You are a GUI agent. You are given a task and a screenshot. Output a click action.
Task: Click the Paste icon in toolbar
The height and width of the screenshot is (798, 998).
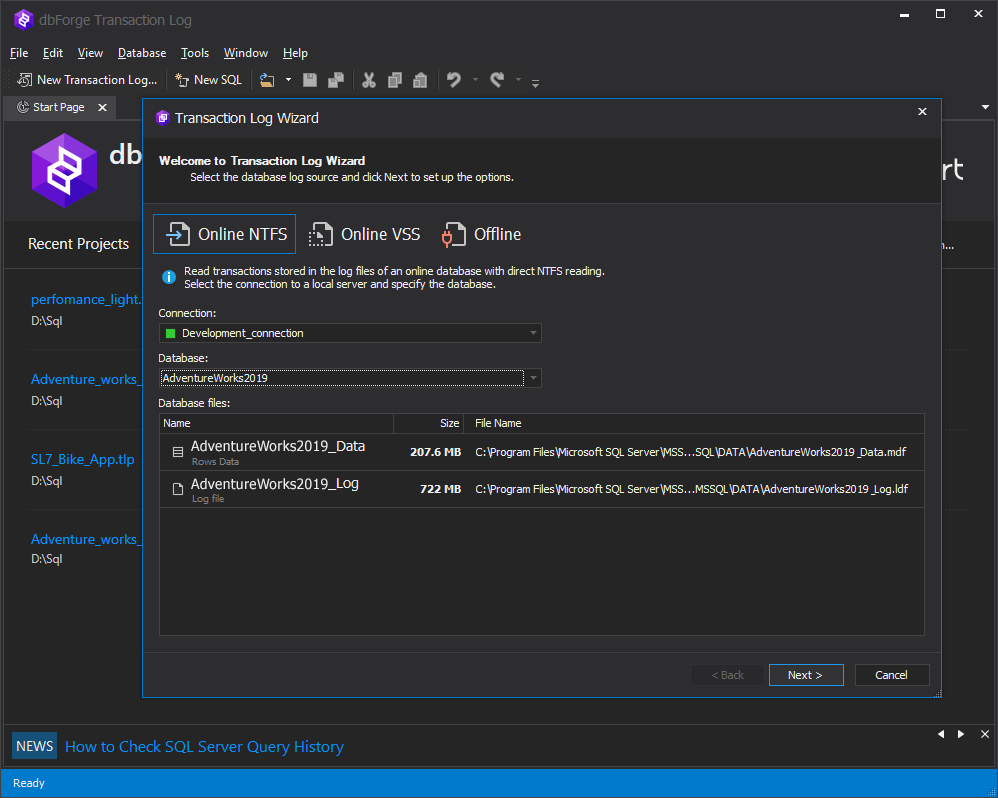click(x=420, y=80)
